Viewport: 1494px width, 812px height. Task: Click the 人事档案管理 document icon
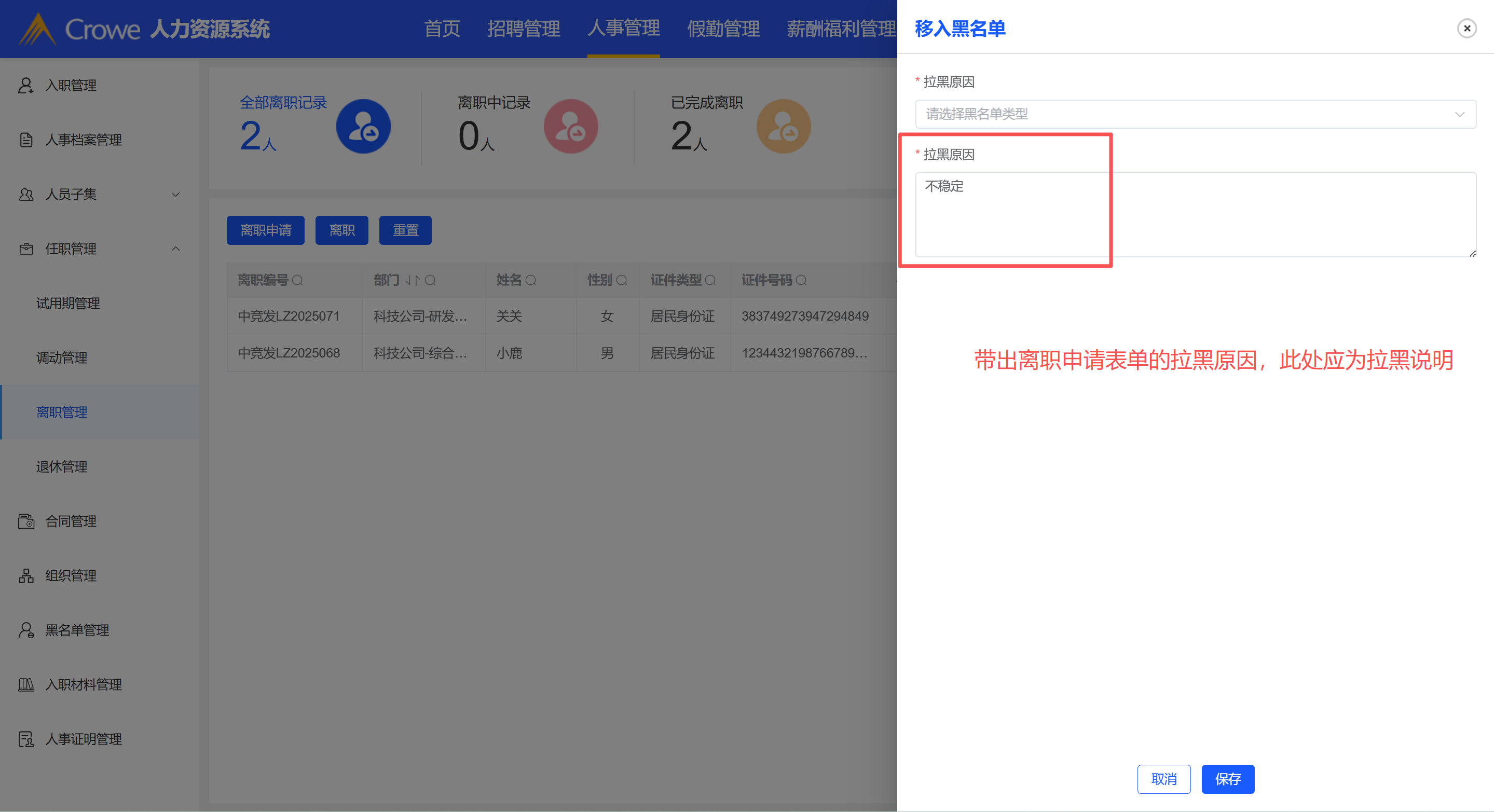pos(25,140)
